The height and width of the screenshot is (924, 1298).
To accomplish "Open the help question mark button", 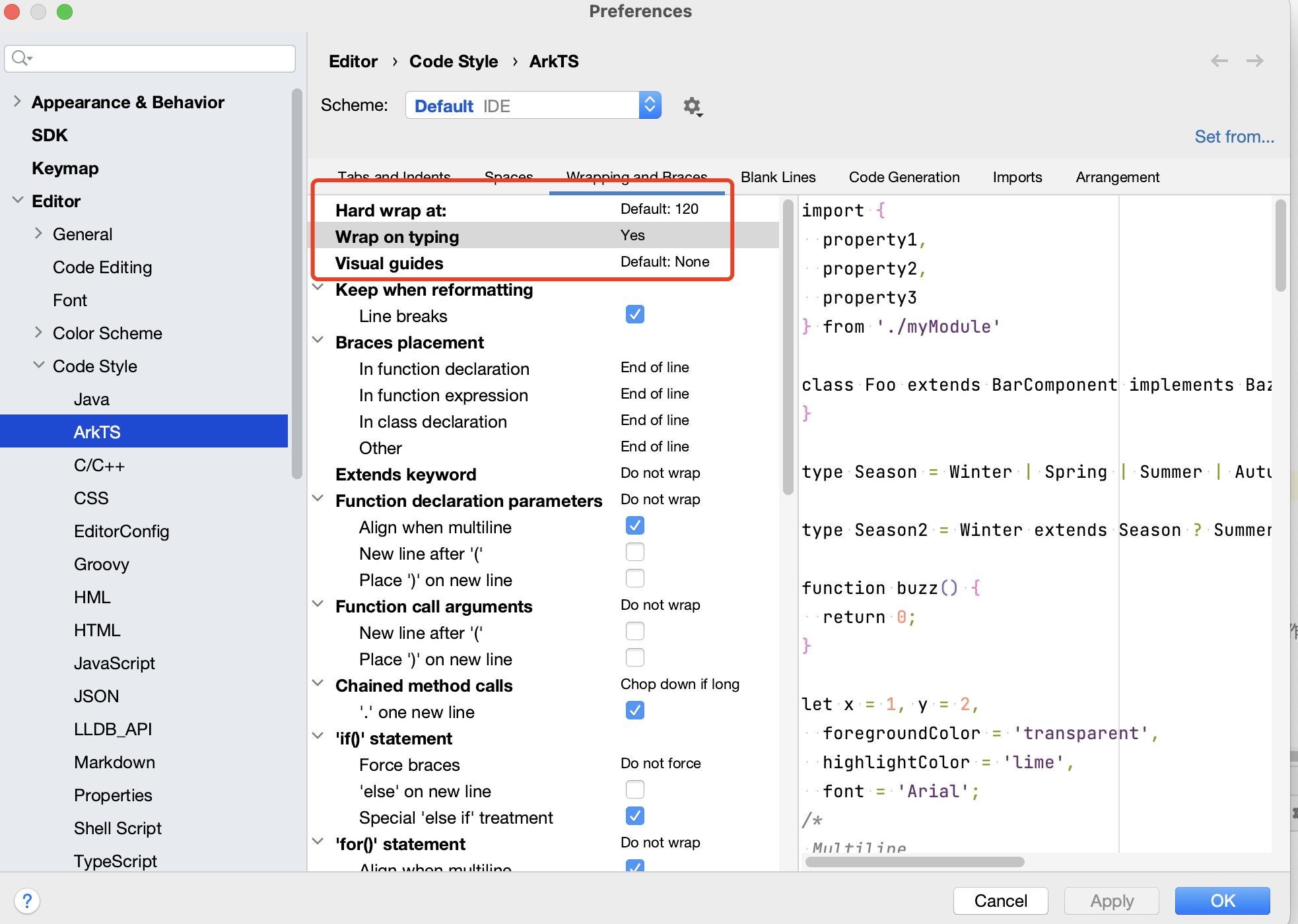I will [x=27, y=900].
